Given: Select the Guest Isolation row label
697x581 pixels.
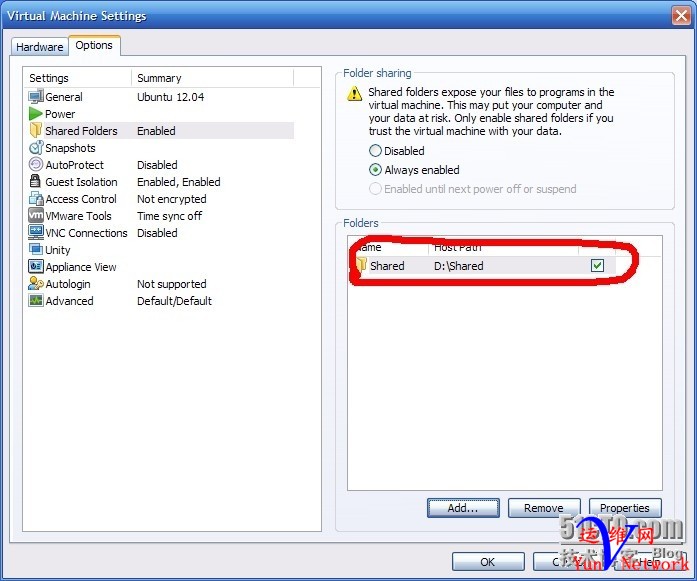Looking at the screenshot, I should pos(81,182).
